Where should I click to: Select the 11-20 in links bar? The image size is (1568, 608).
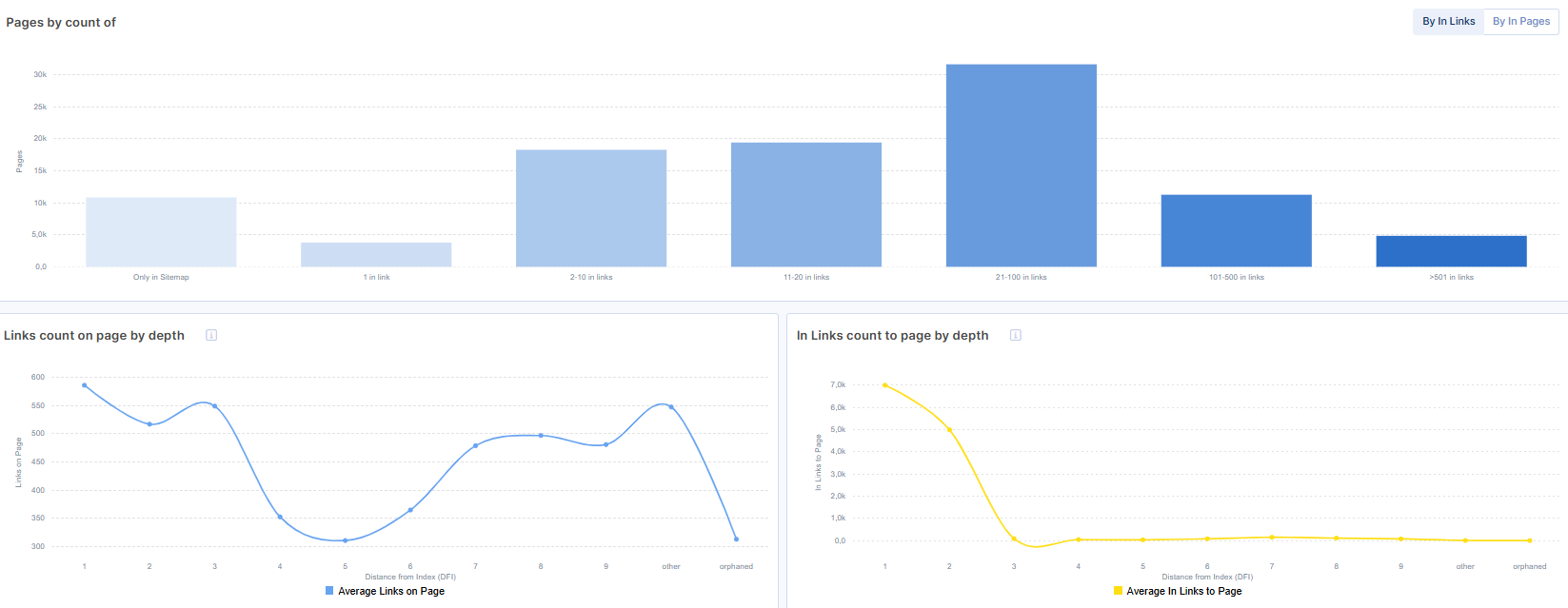click(806, 205)
